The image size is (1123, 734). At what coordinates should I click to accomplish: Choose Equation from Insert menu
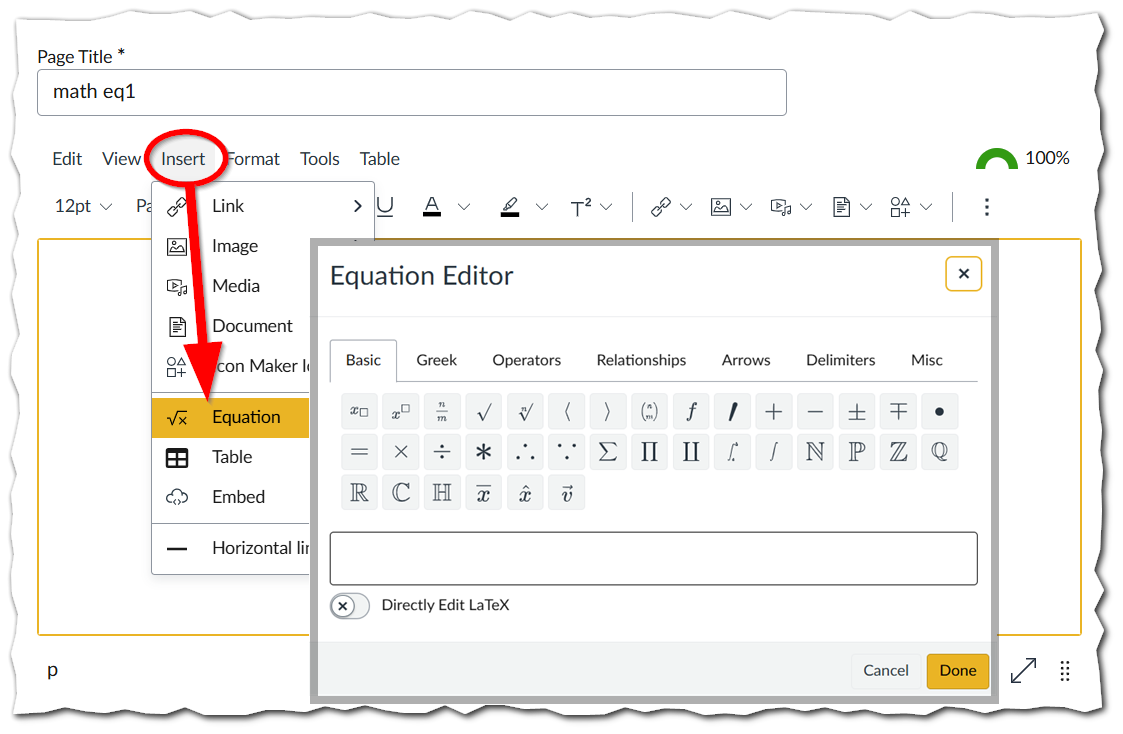click(231, 417)
